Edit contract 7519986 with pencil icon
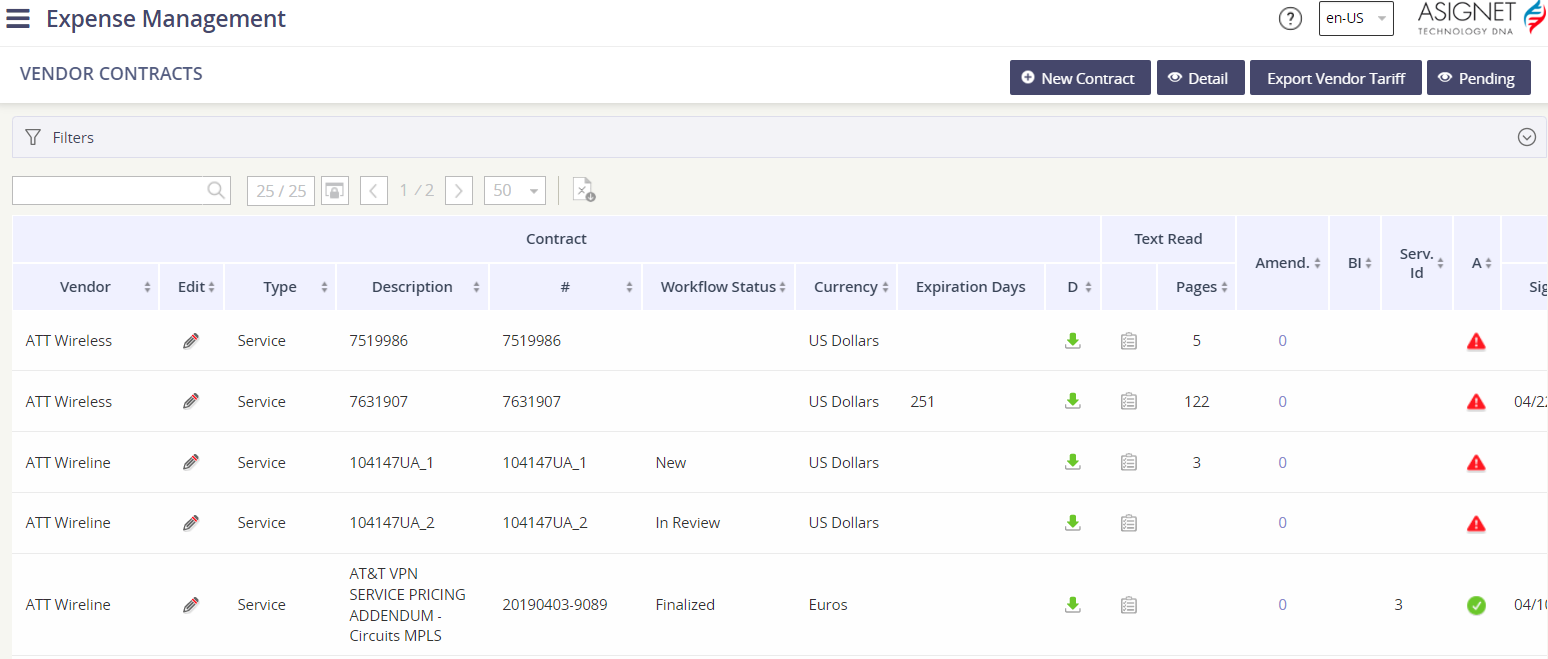Image resolution: width=1548 pixels, height=659 pixels. coord(191,341)
